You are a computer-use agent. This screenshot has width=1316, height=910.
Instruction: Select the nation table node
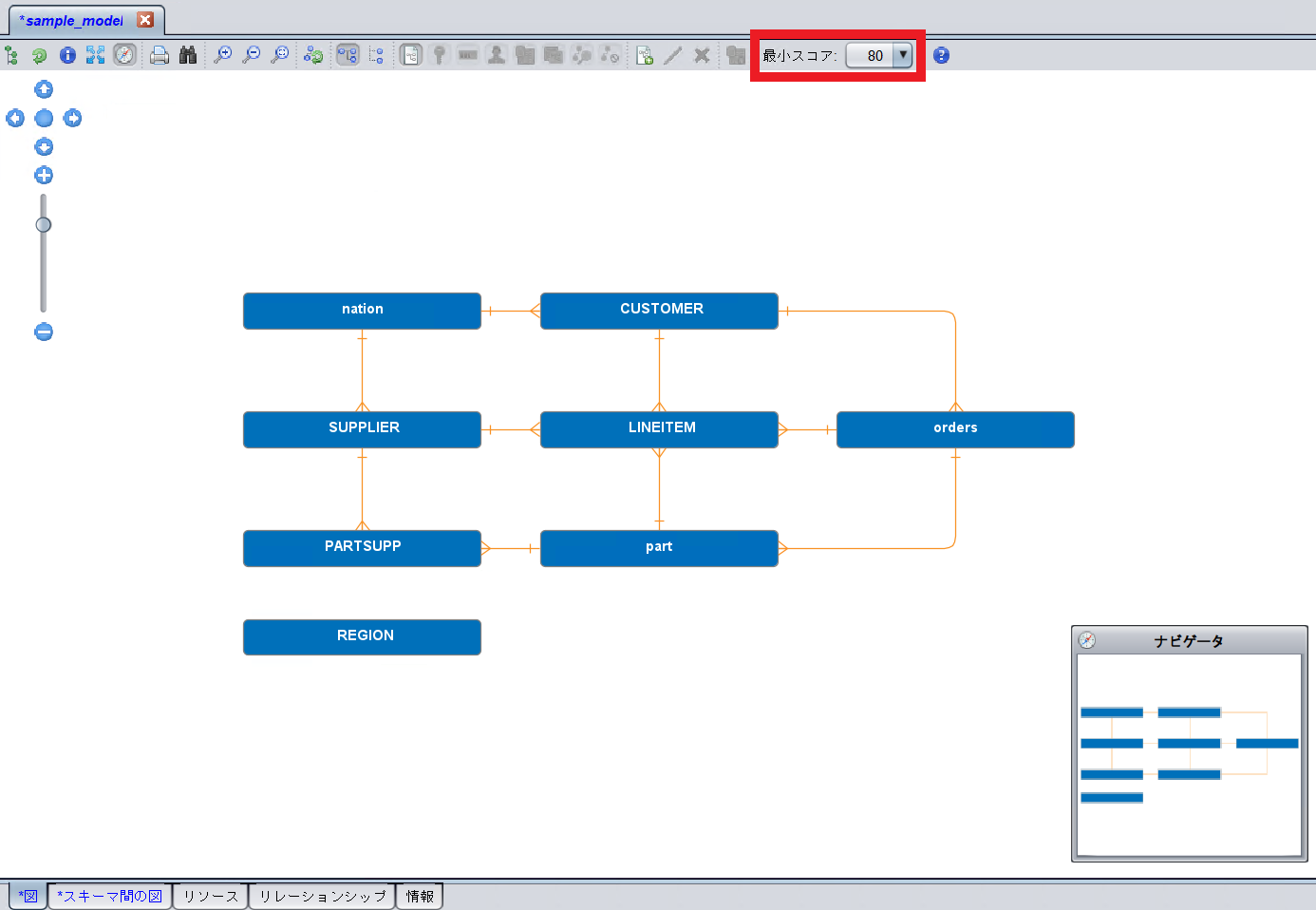(362, 311)
